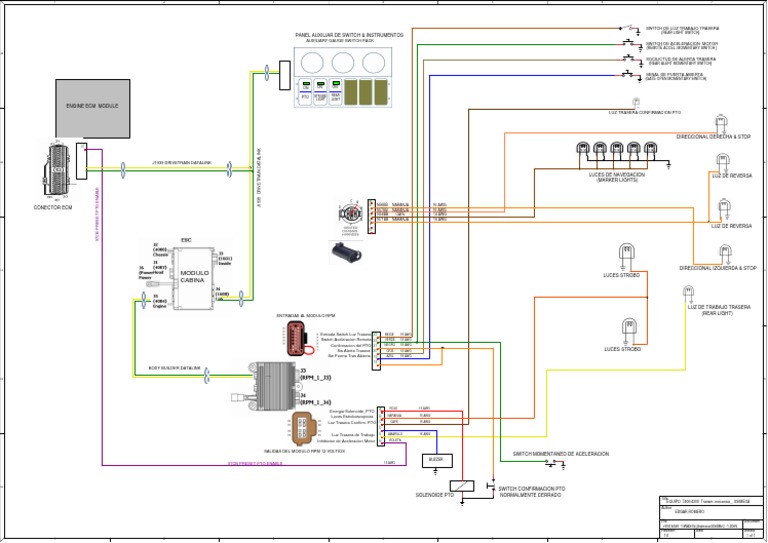This screenshot has width=768, height=543.
Task: Click the J3 (RPM_1_J3) connector label
Action: 315,375
